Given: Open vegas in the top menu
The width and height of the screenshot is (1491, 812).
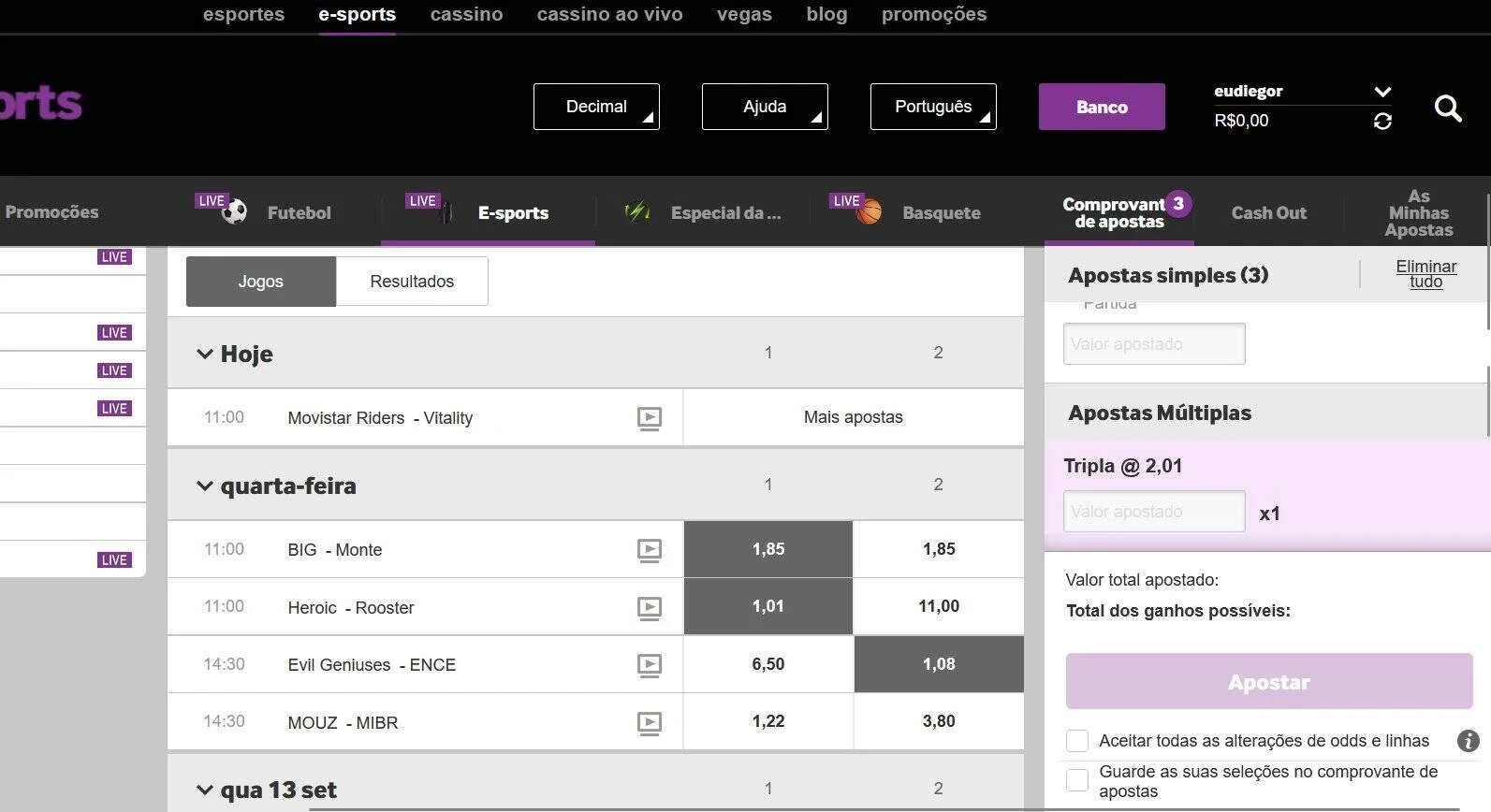Looking at the screenshot, I should 744,14.
